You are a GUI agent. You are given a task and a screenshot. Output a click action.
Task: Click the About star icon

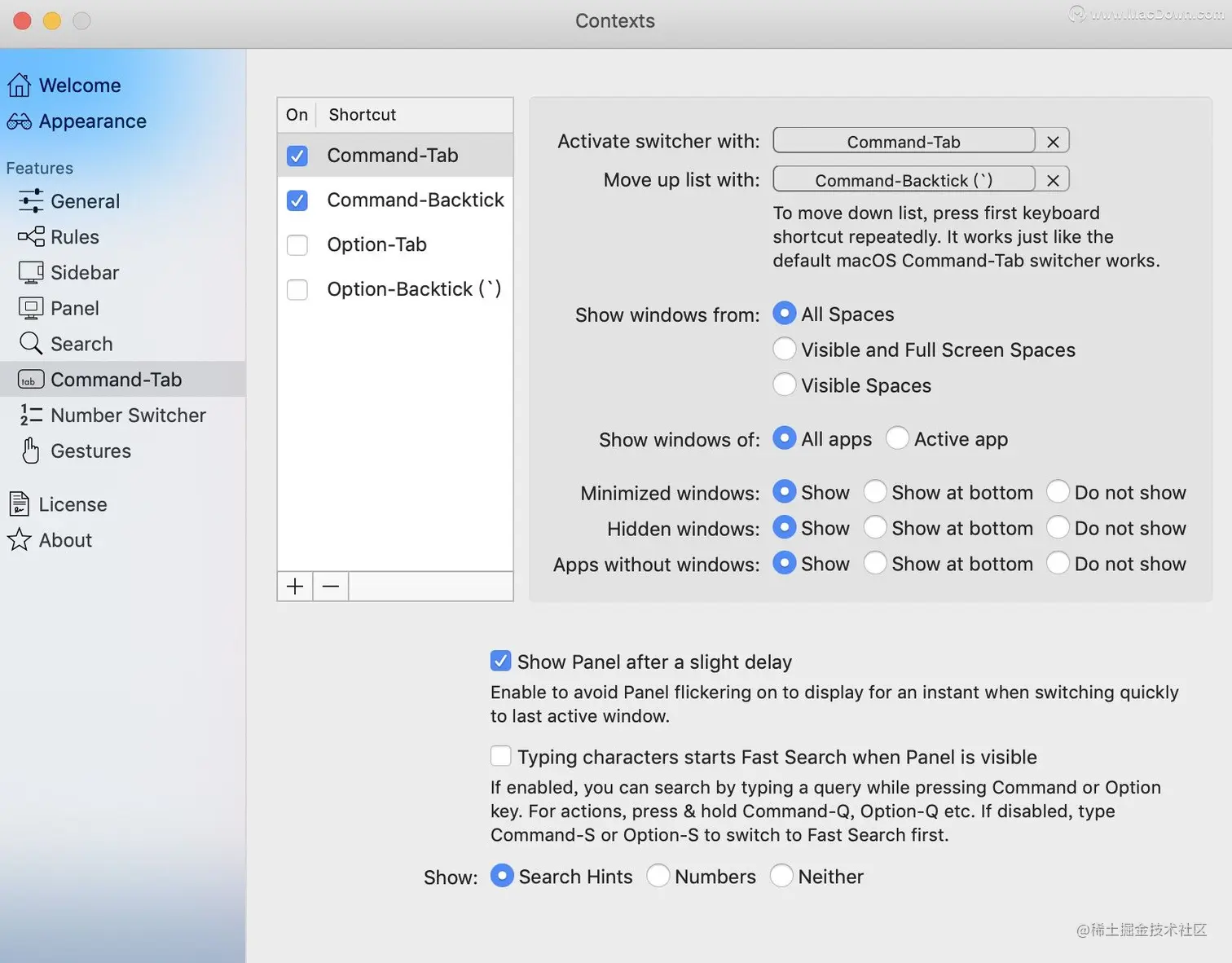tap(19, 539)
